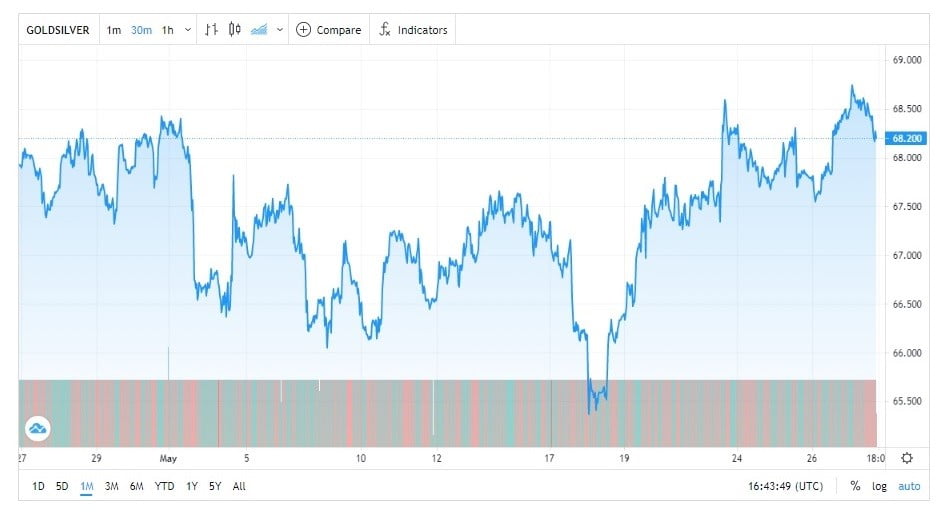This screenshot has width=942, height=513.
Task: Switch to candlestick chart style
Action: [235, 30]
